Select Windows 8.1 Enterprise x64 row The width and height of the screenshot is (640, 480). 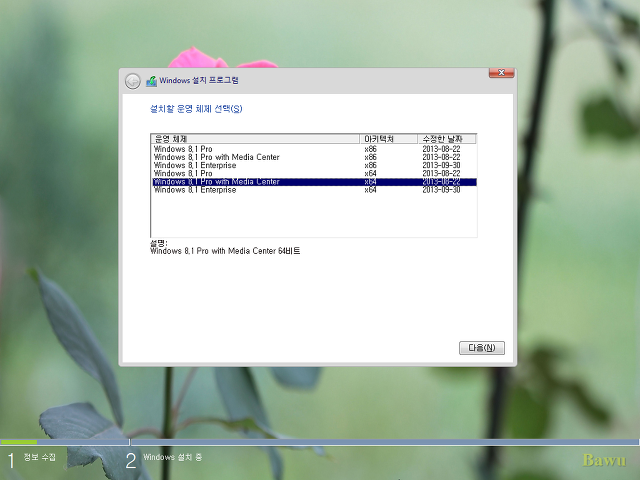coord(314,190)
